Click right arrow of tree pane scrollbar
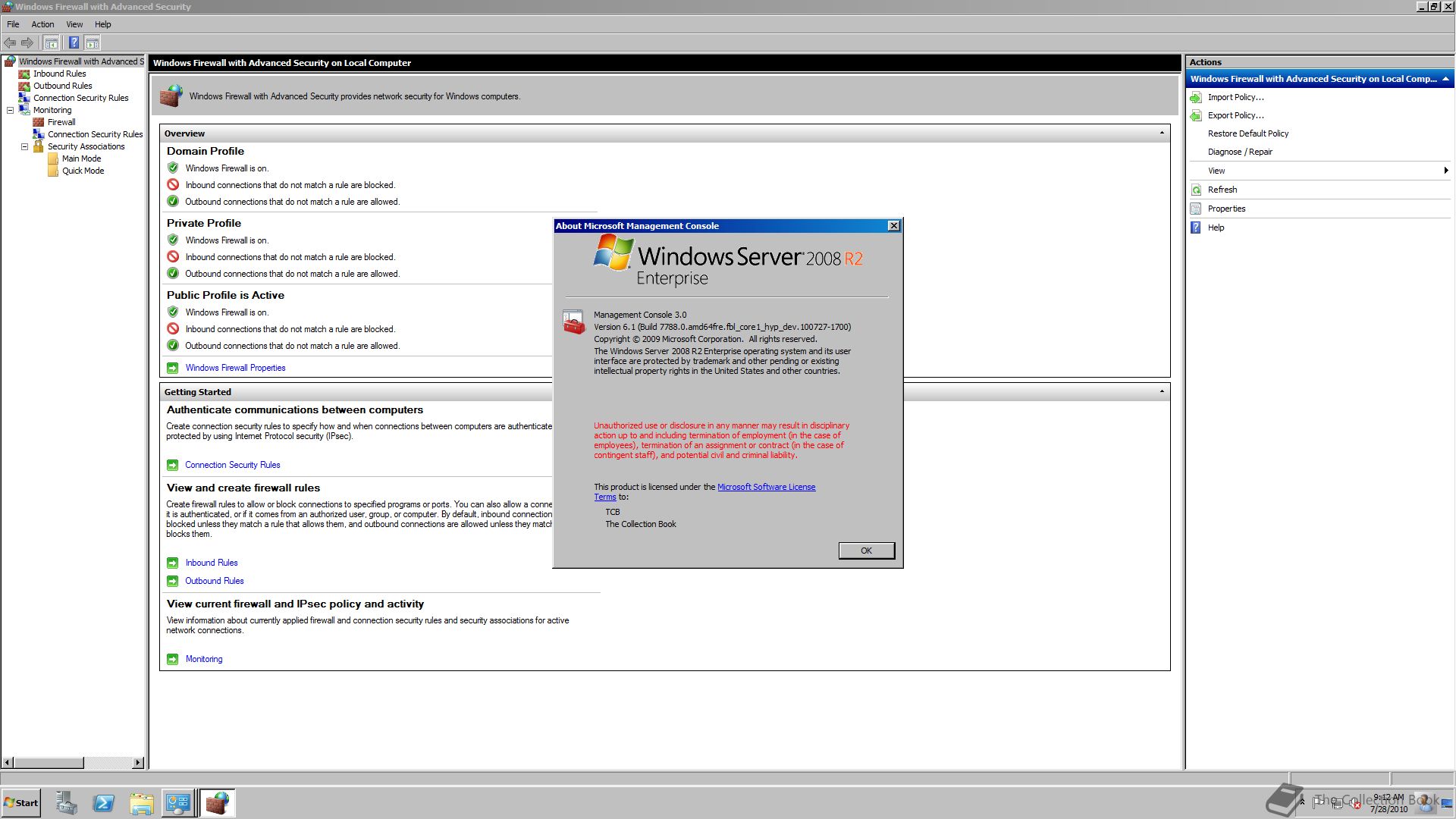Screen dimensions: 1456x819 click(138, 762)
